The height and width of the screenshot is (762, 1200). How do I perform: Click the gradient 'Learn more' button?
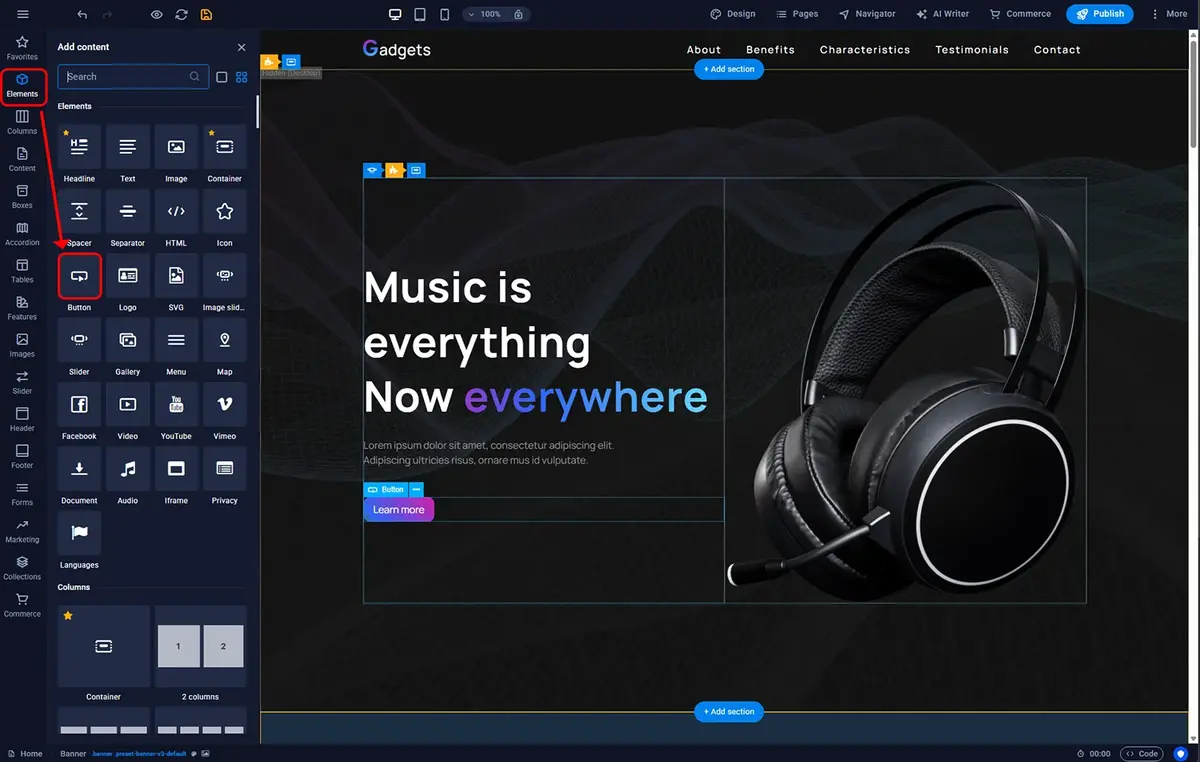coord(398,510)
